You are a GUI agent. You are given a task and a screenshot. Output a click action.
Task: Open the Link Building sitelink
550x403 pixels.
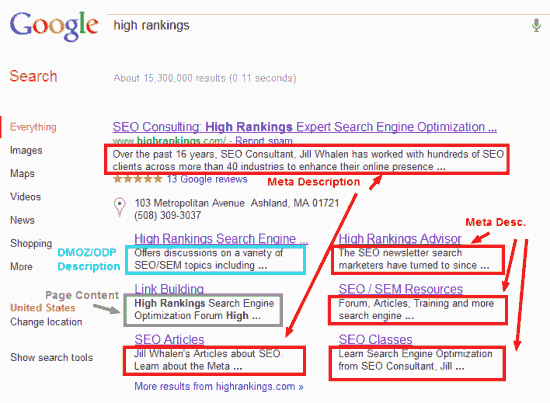point(169,289)
